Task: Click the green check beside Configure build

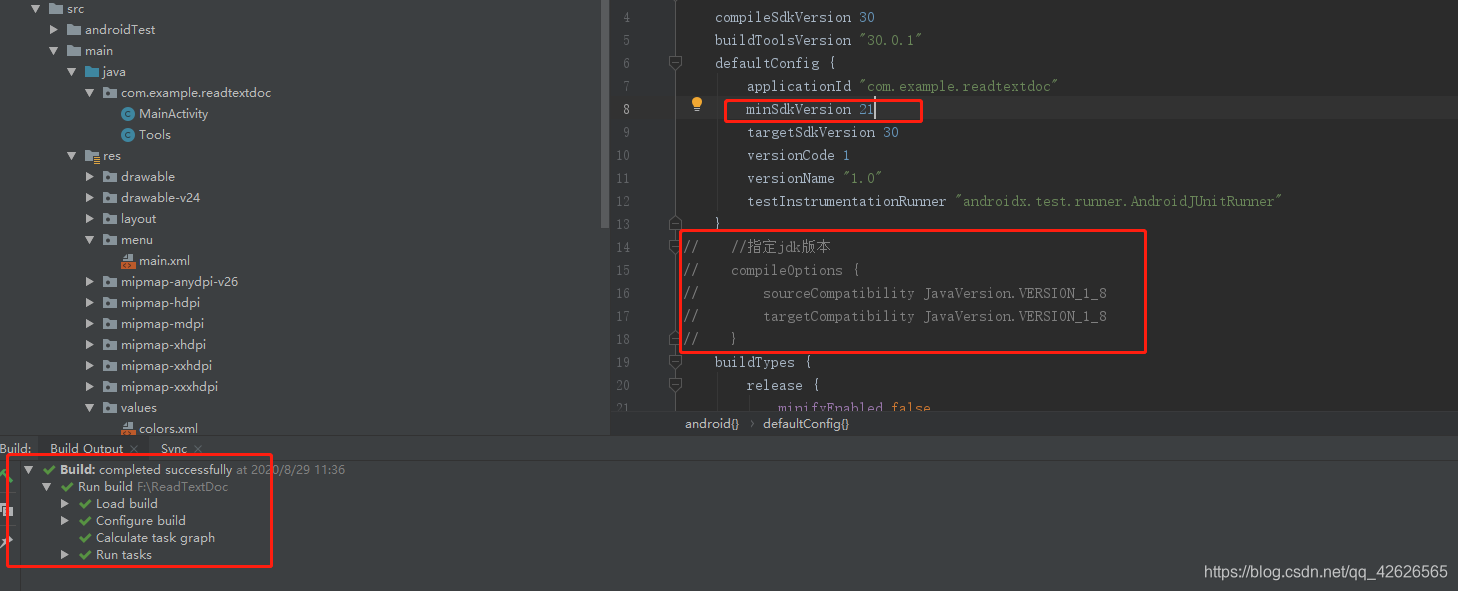Action: pos(86,521)
